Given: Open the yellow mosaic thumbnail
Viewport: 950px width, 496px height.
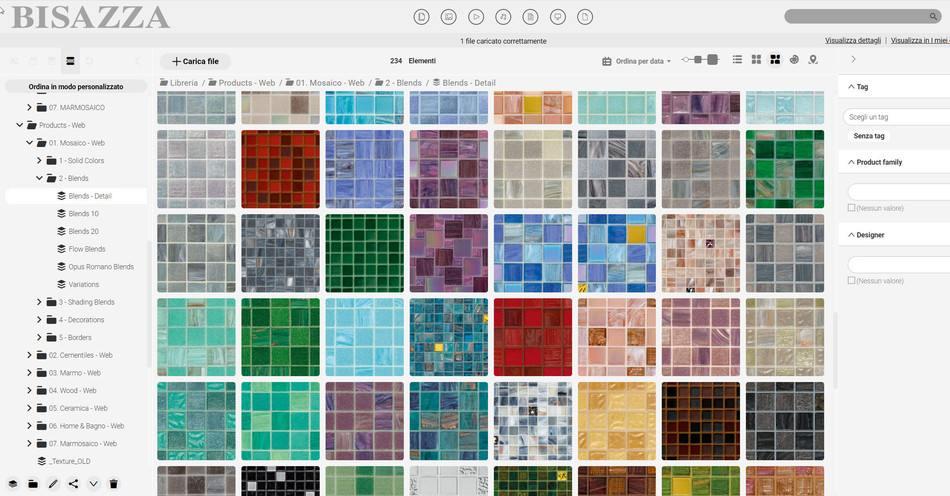Looking at the screenshot, I should [616, 421].
